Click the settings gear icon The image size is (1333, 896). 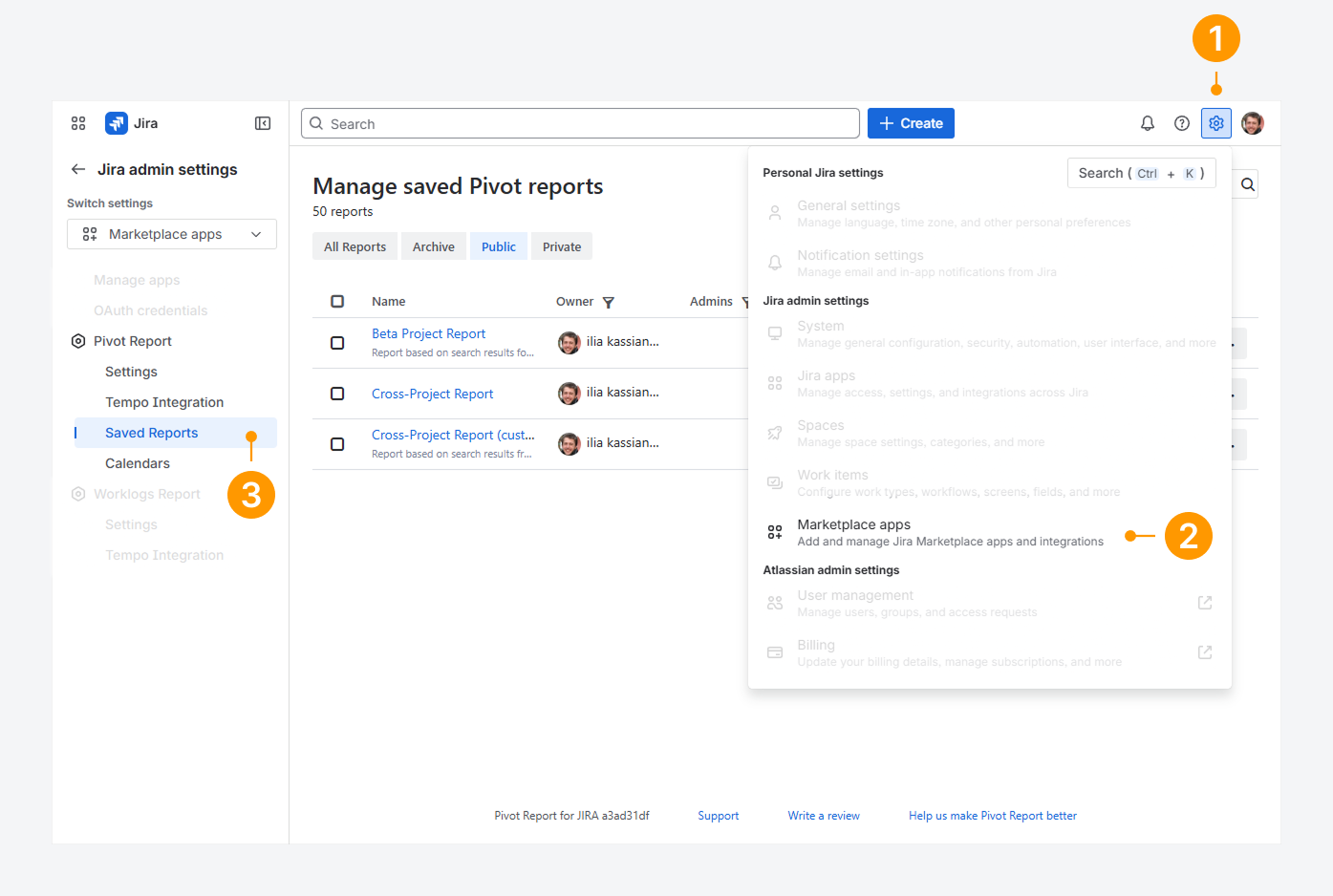point(1216,123)
